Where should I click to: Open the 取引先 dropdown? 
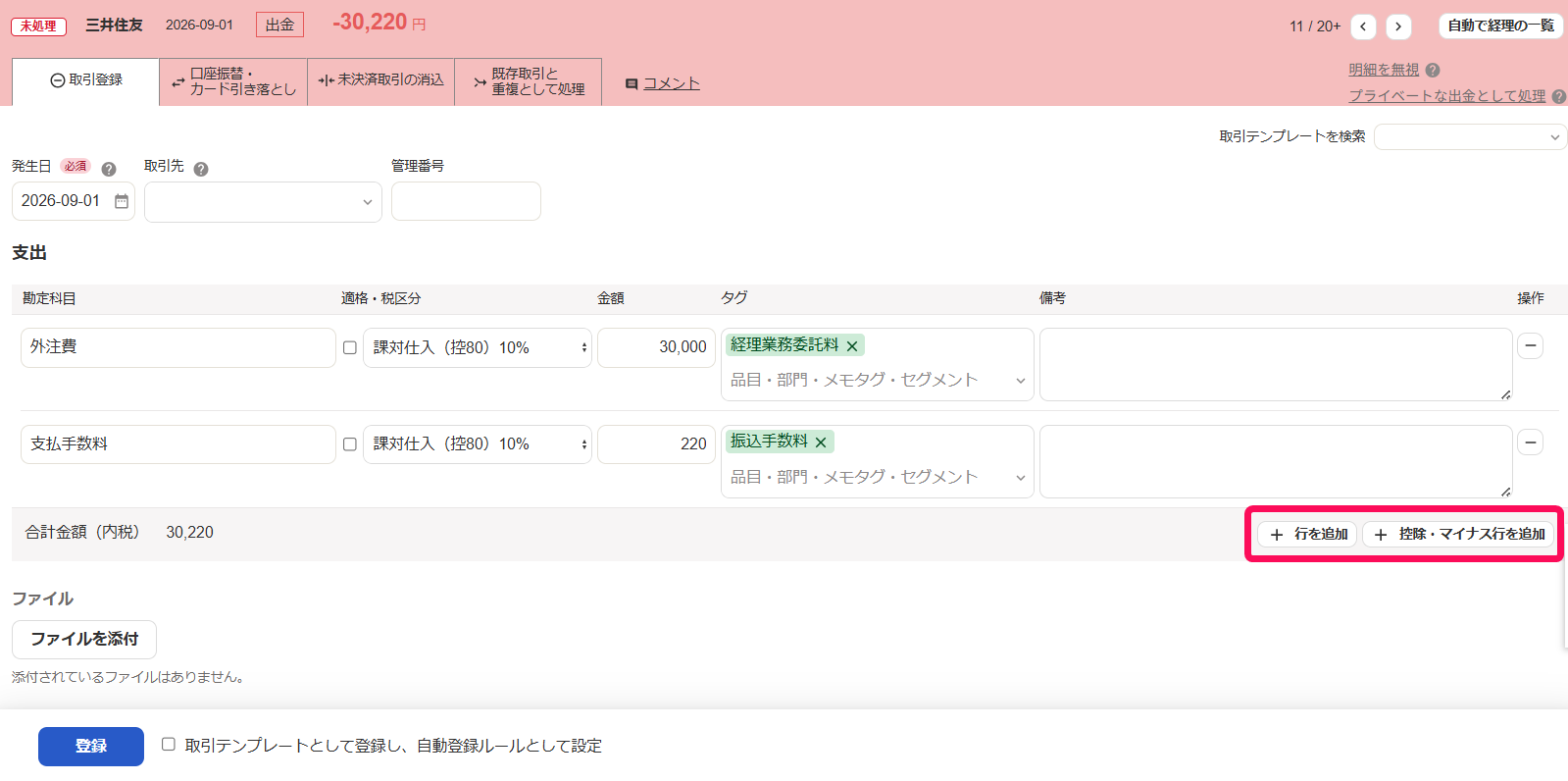tap(263, 202)
